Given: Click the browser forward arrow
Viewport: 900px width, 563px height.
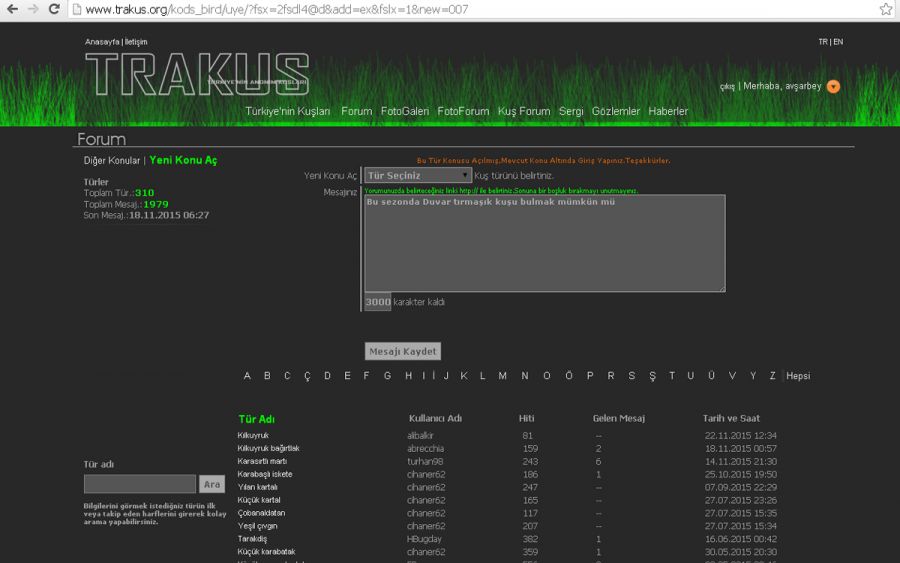Looking at the screenshot, I should click(33, 9).
